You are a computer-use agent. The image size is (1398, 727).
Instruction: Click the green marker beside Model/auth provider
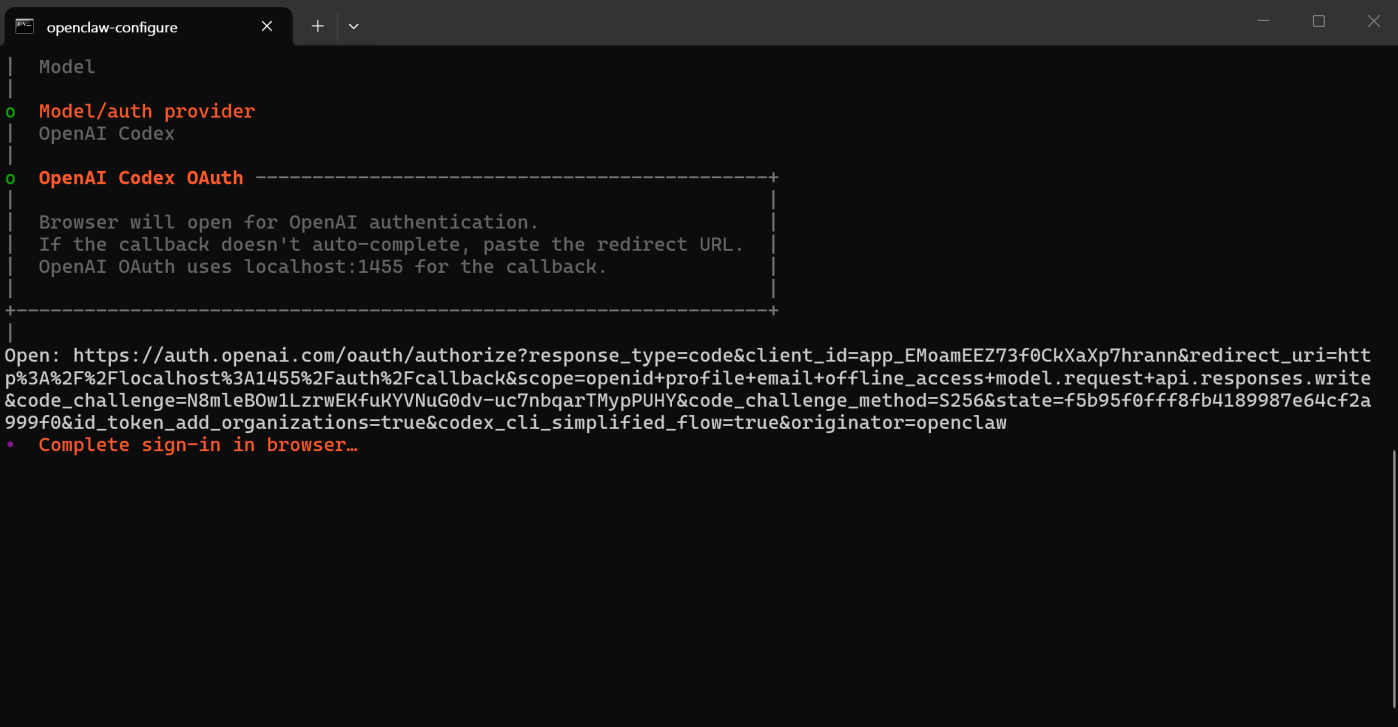[x=10, y=112]
